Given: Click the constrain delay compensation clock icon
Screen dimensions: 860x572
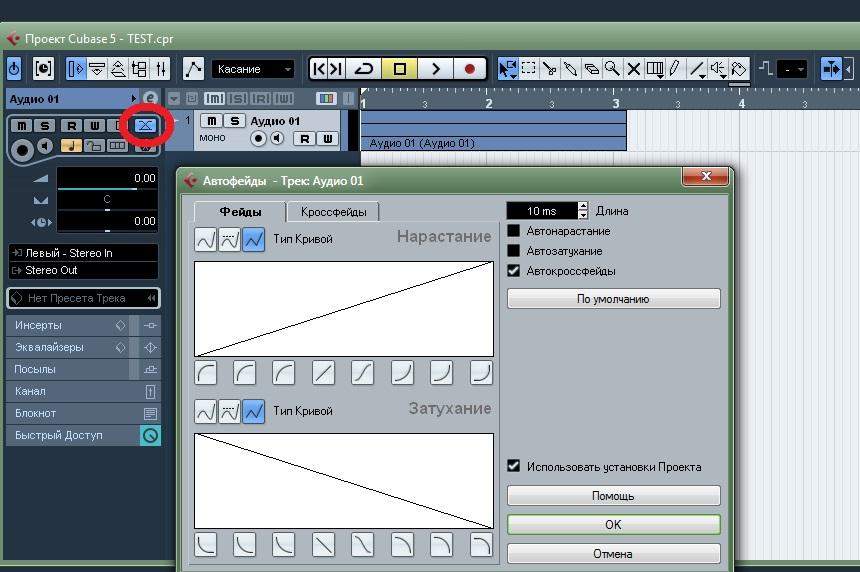Looking at the screenshot, I should 43,69.
